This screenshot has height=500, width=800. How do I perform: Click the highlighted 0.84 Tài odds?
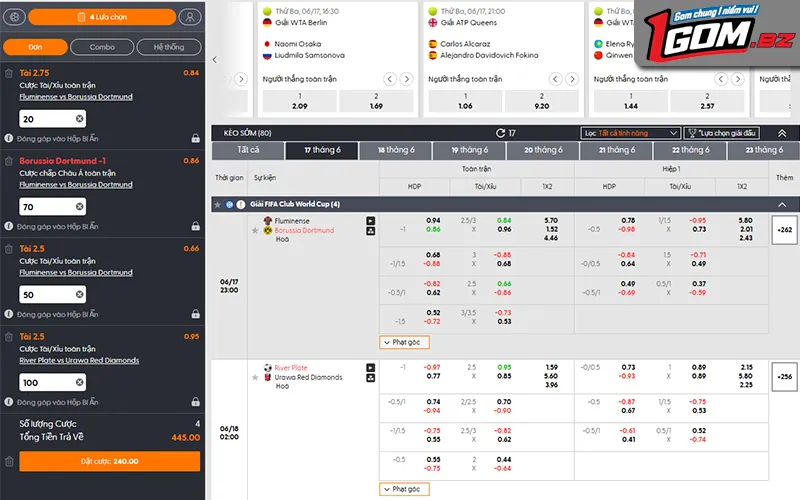[504, 221]
